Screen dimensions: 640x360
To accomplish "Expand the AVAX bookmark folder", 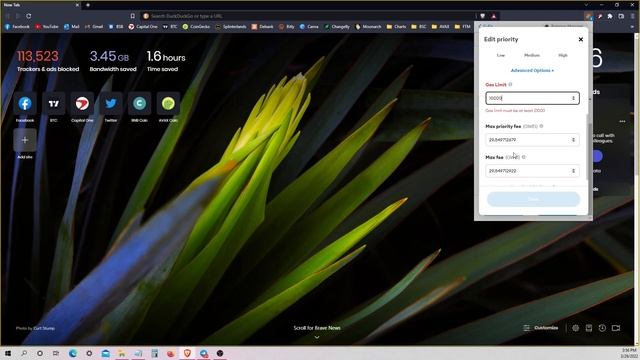I will [440, 27].
